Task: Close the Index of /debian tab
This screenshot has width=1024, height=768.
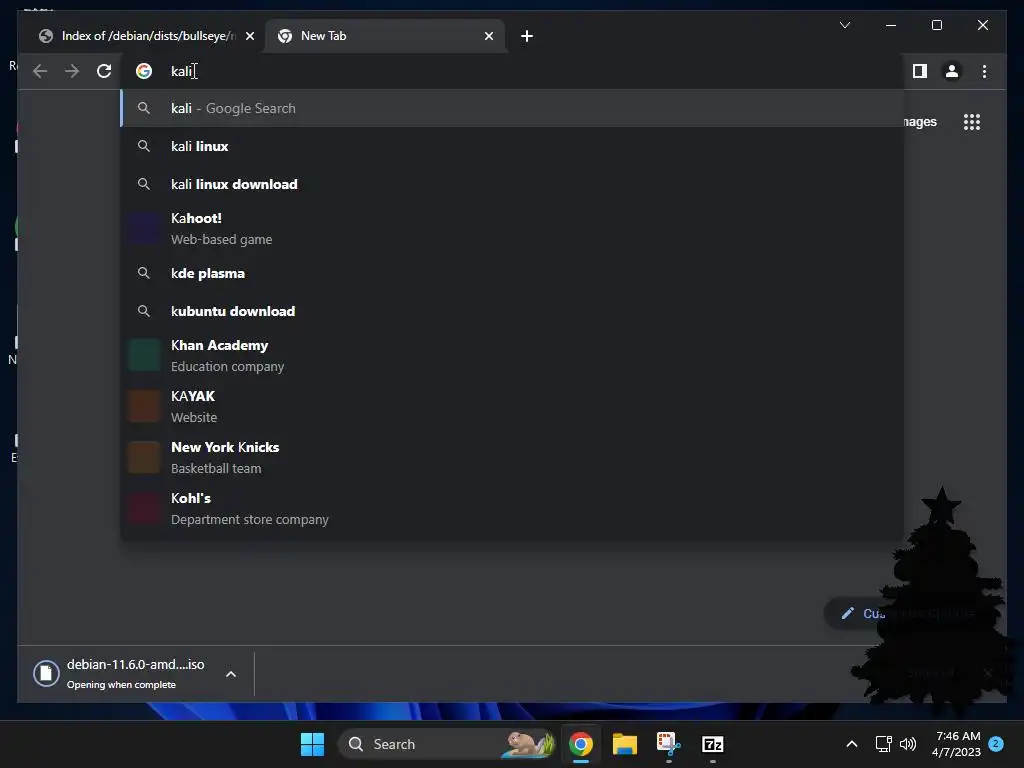Action: point(249,36)
